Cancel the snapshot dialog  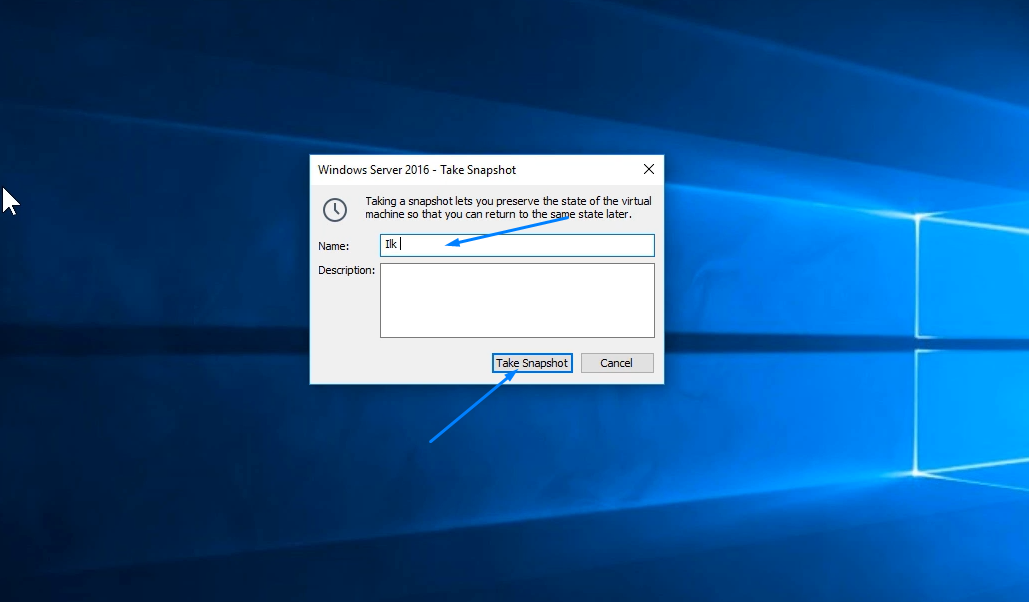[x=617, y=363]
